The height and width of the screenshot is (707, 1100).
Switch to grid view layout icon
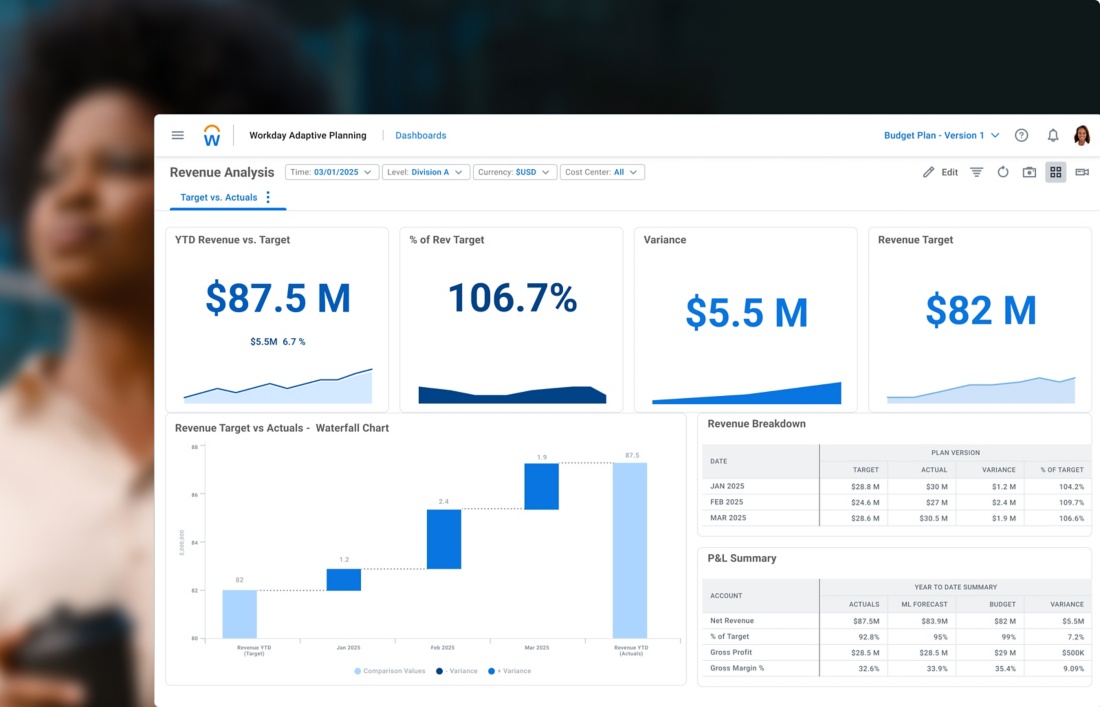pyautogui.click(x=1055, y=172)
